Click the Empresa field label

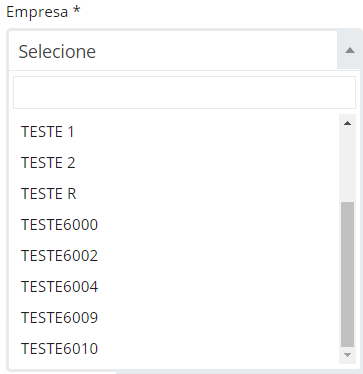[37, 12]
